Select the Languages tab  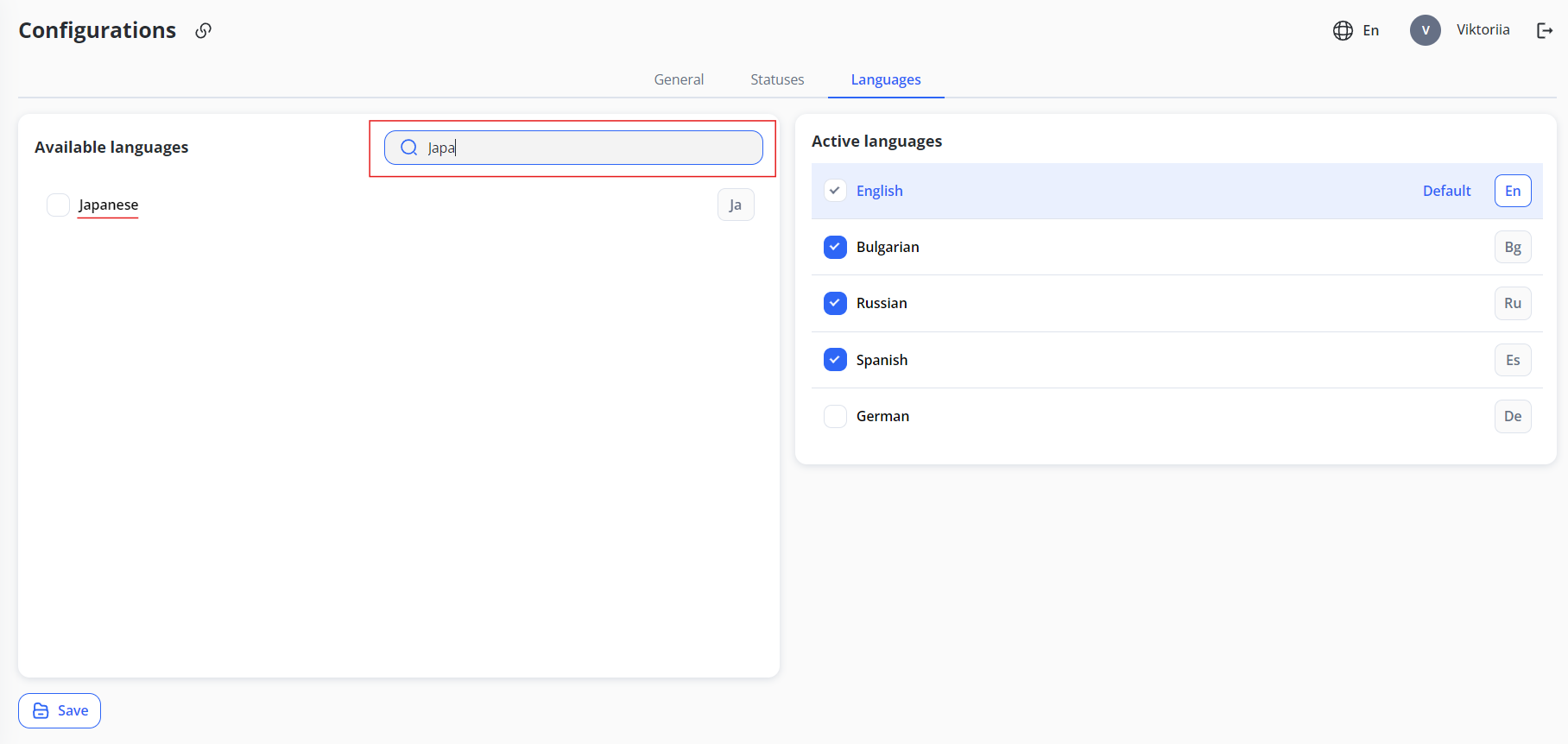pyautogui.click(x=886, y=79)
